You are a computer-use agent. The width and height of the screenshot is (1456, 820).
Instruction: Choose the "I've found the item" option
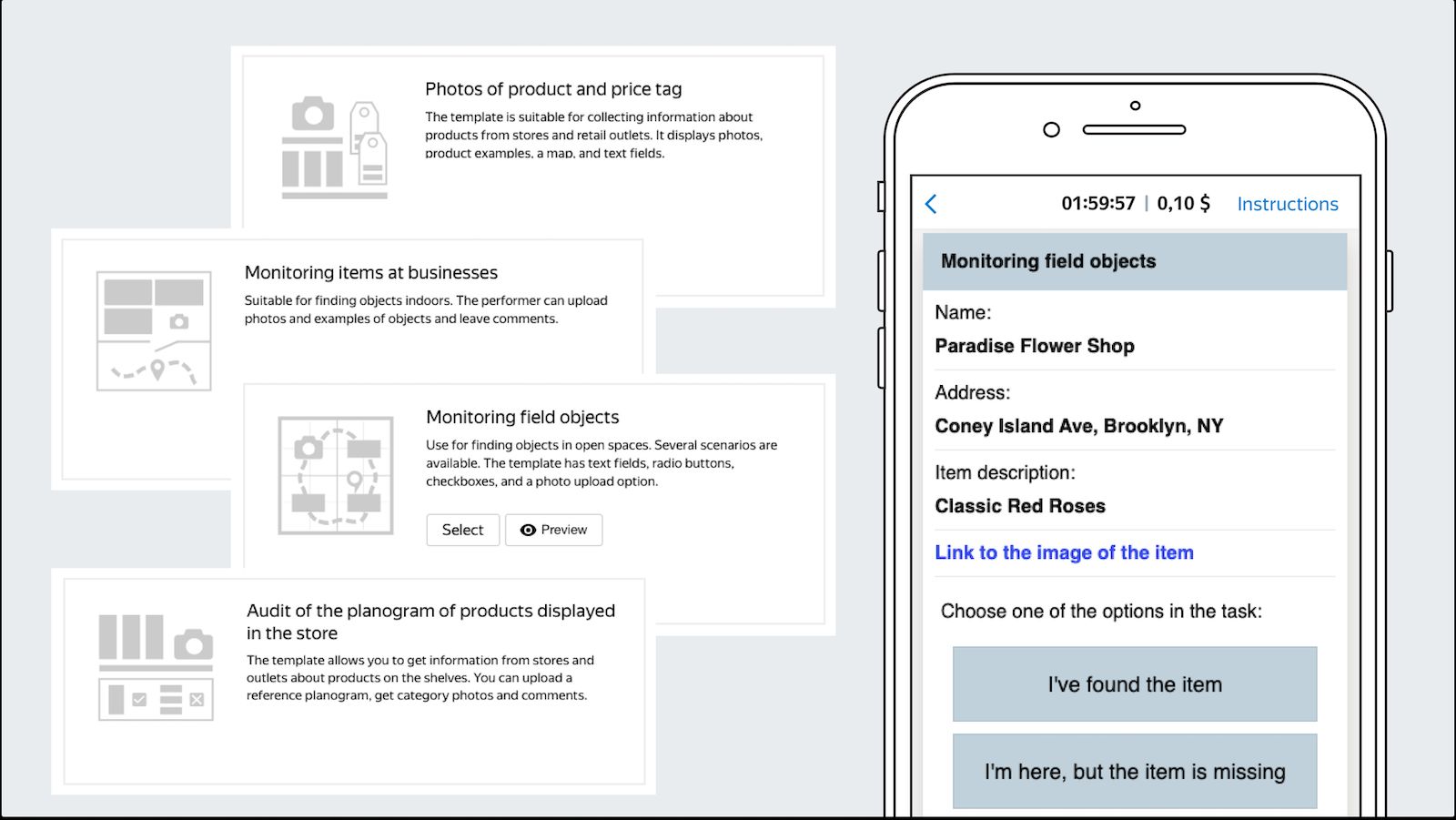click(x=1135, y=684)
